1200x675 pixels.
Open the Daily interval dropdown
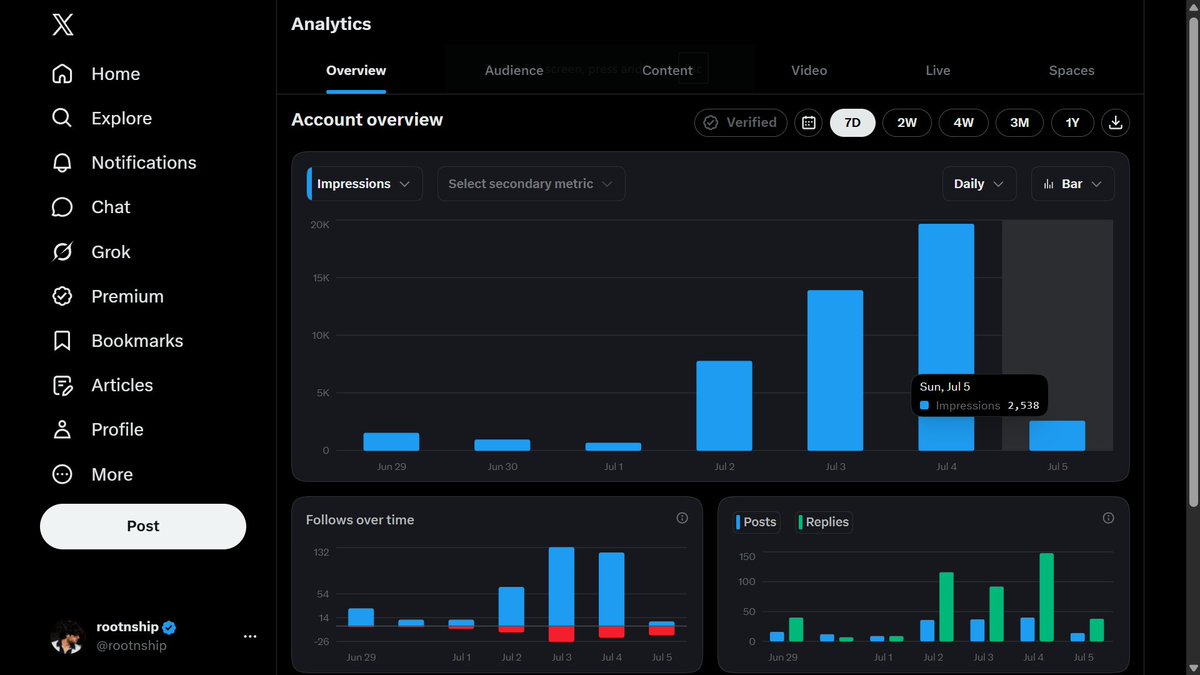pyautogui.click(x=979, y=184)
